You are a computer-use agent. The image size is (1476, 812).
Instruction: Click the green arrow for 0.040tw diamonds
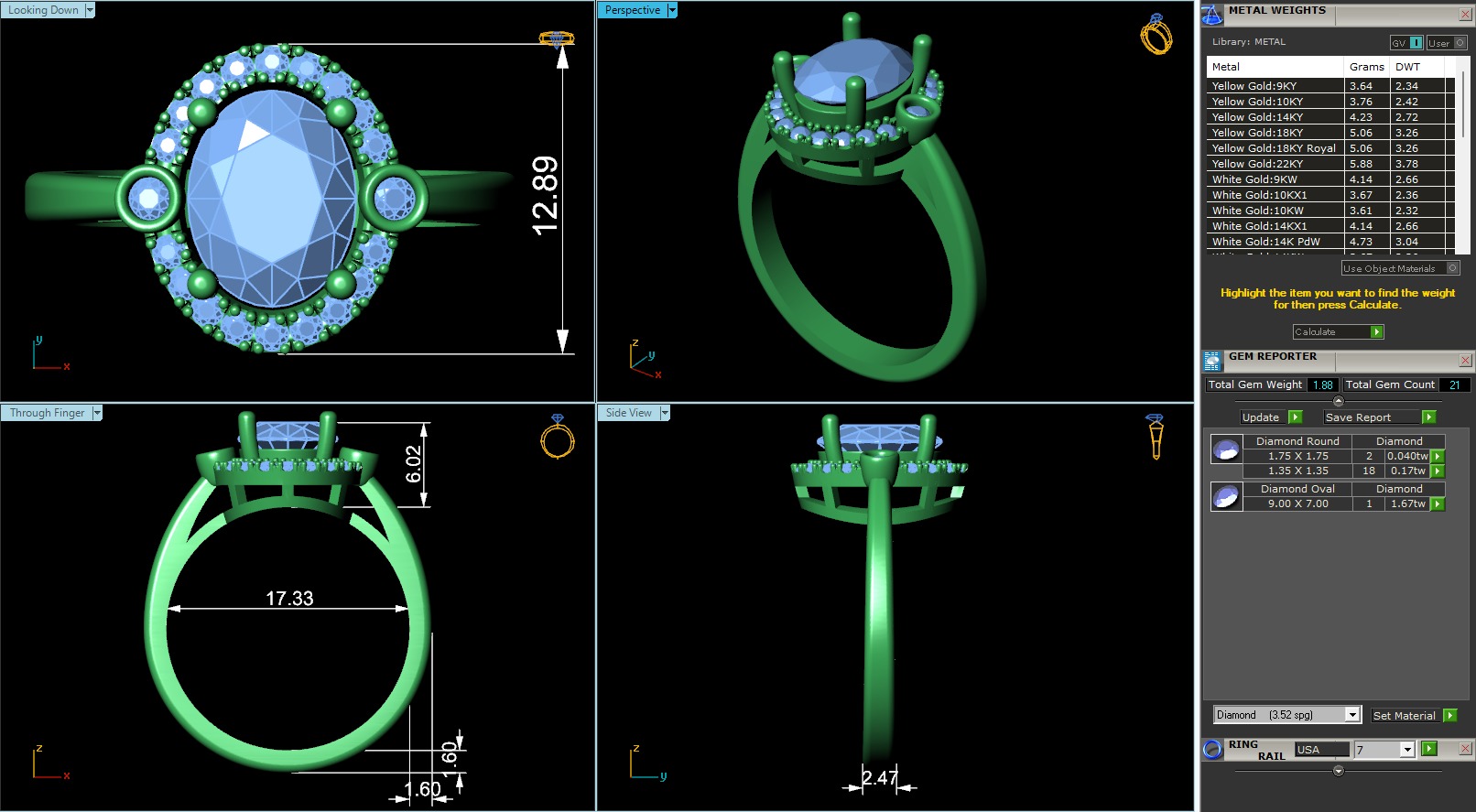(x=1438, y=456)
